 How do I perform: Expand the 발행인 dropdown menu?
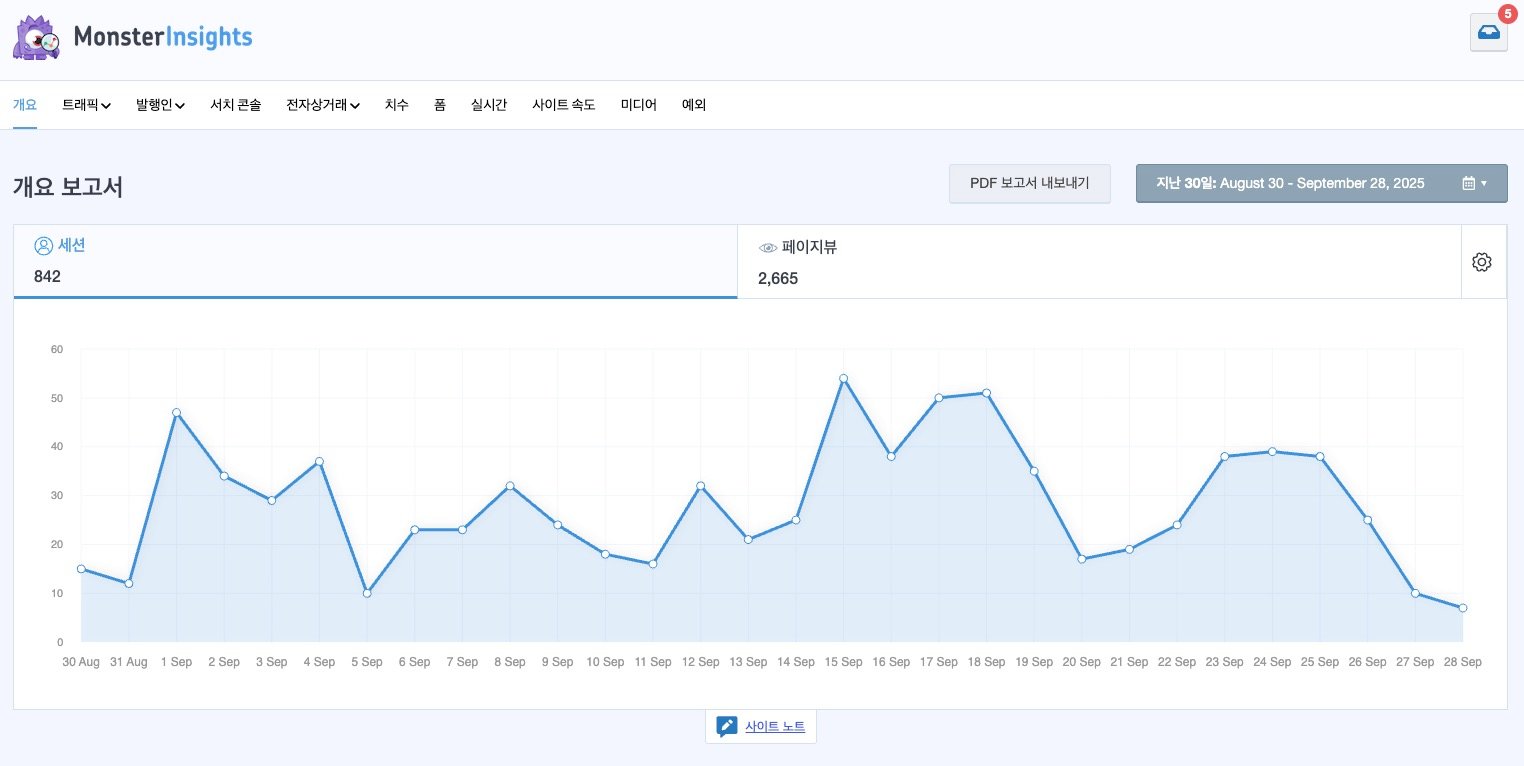160,105
